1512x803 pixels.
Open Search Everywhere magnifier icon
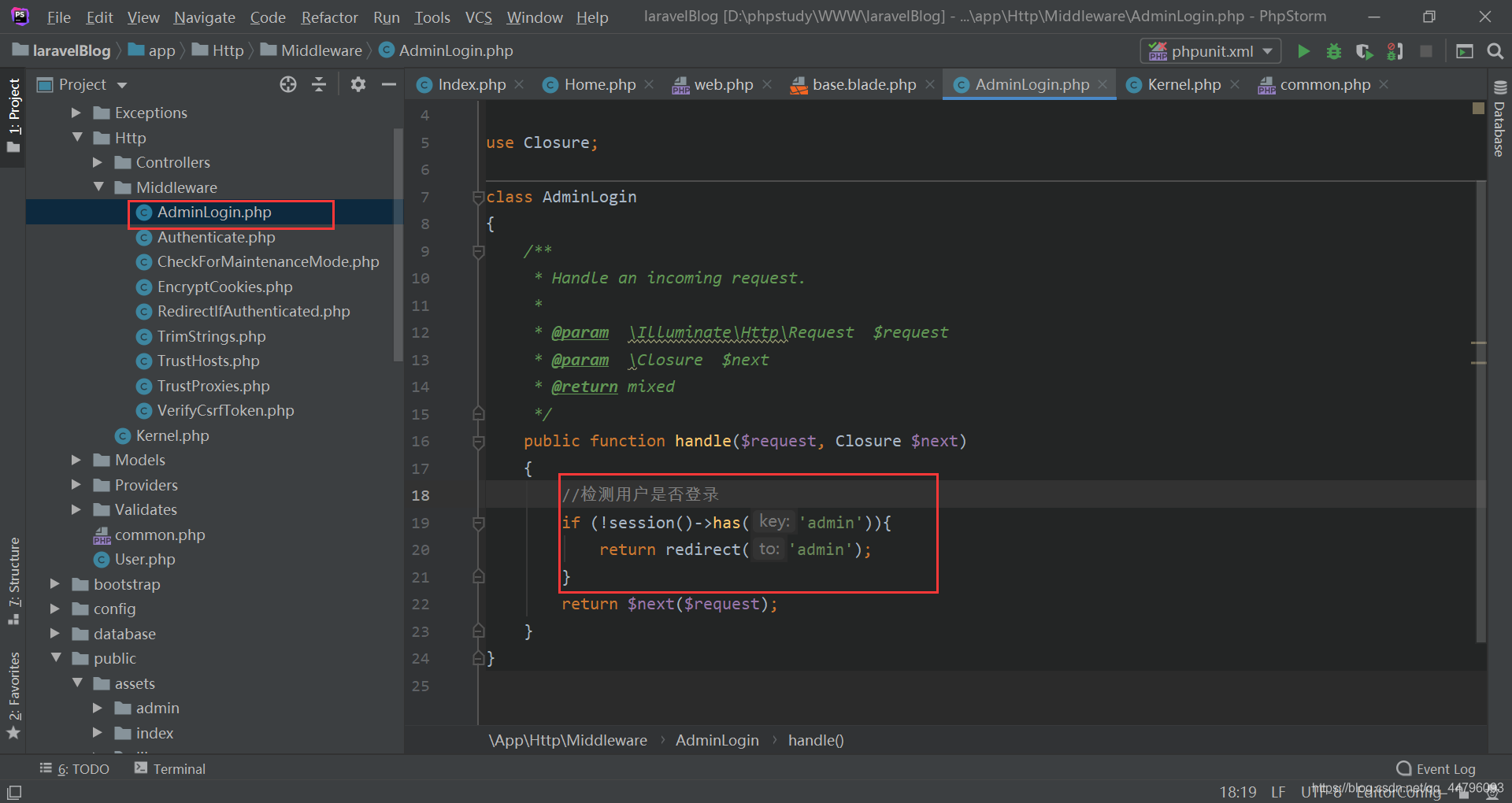pyautogui.click(x=1495, y=51)
